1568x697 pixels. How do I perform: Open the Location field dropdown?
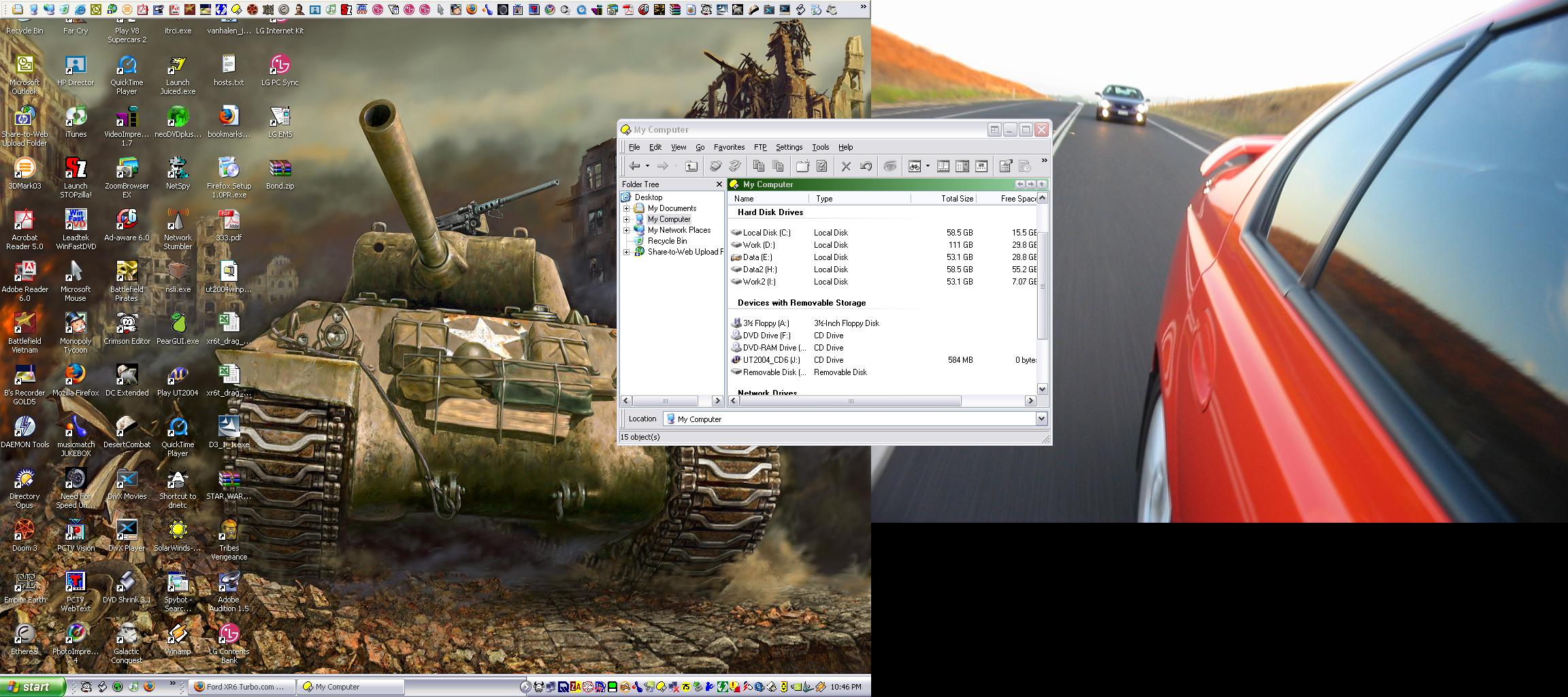tap(1041, 419)
